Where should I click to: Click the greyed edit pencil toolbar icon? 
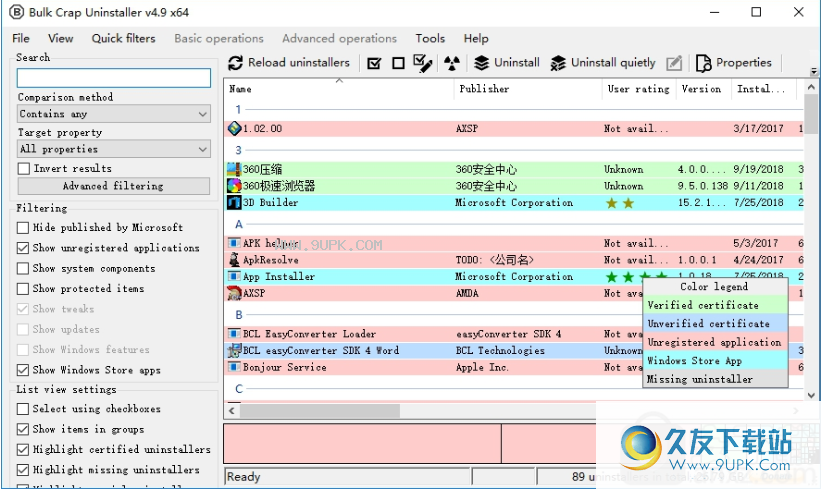(x=674, y=63)
